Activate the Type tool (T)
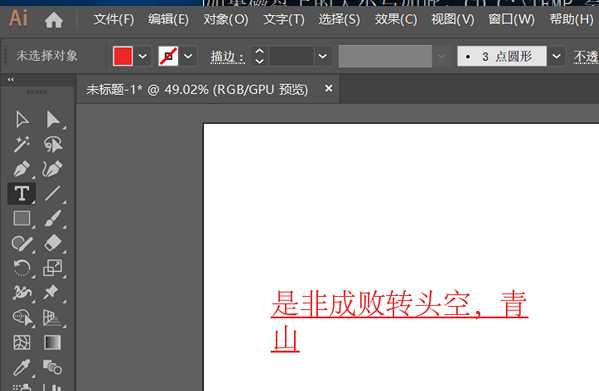The image size is (599, 391). click(22, 194)
